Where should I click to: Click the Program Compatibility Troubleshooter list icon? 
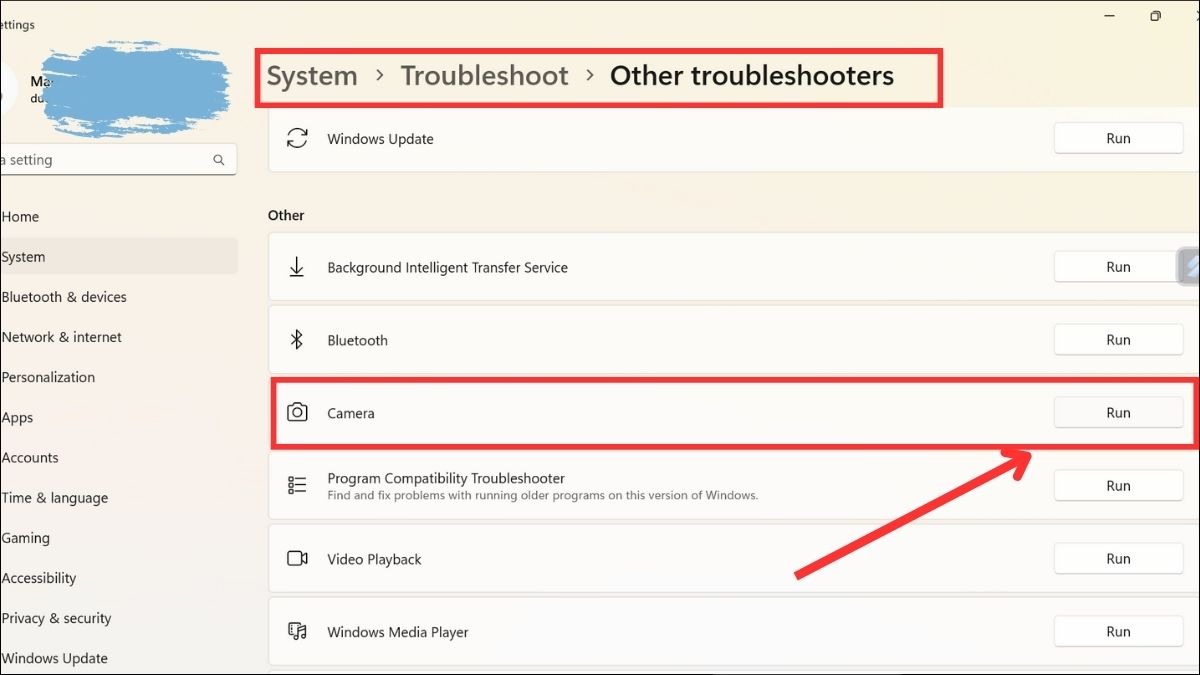point(297,486)
